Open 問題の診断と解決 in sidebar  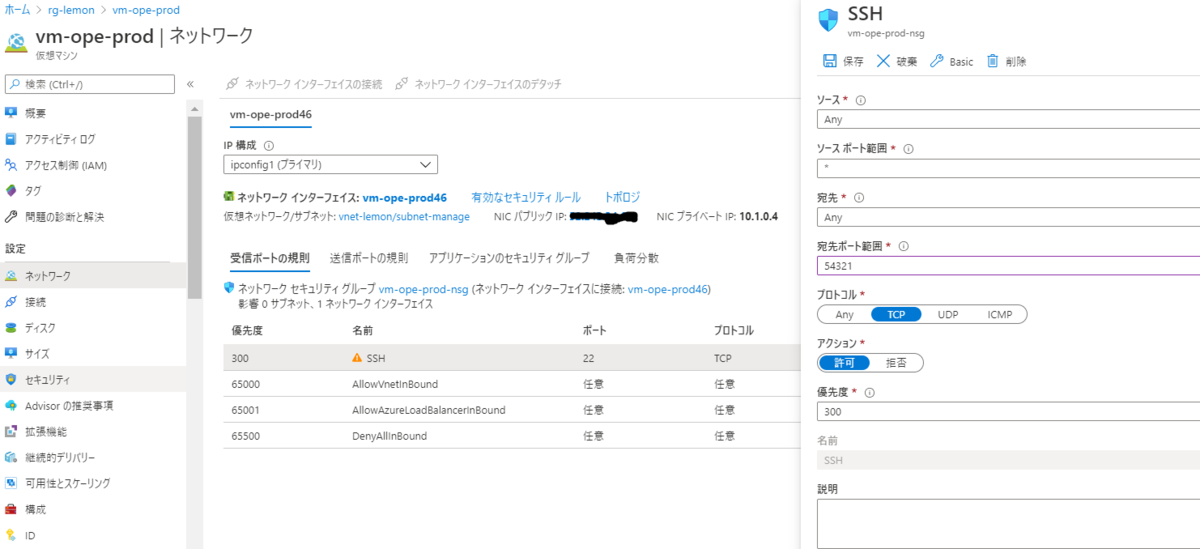(x=64, y=217)
